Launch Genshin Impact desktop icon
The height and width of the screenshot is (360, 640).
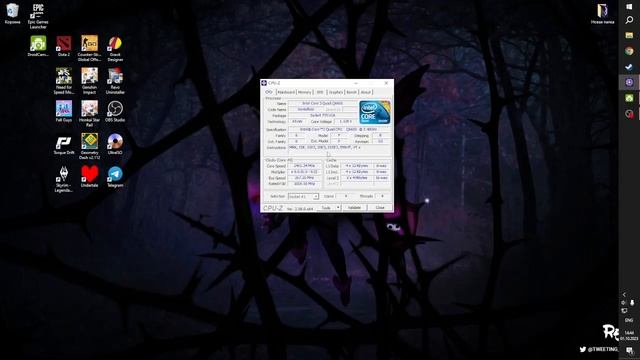tap(89, 81)
